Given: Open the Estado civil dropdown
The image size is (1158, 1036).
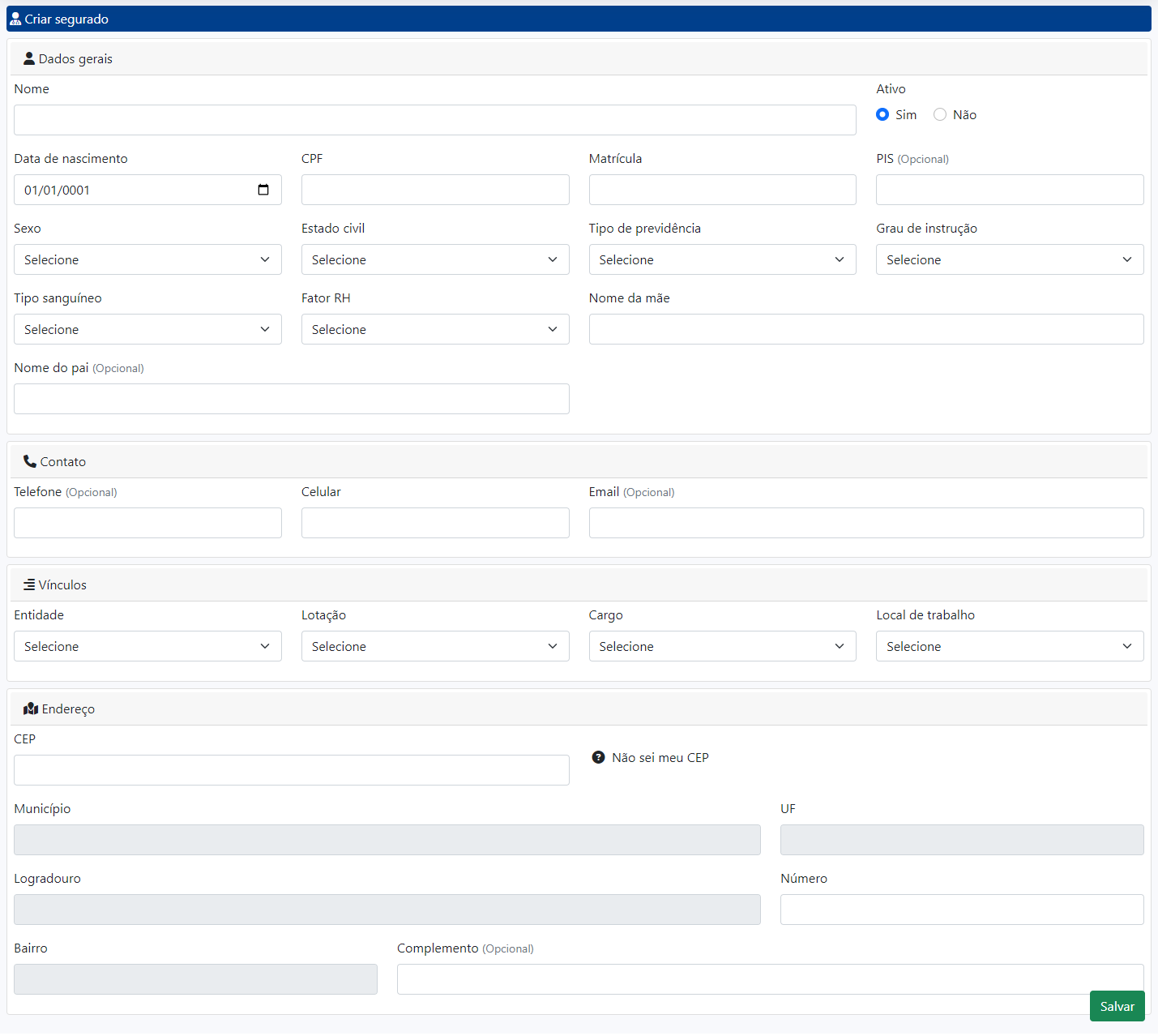Looking at the screenshot, I should 435,259.
